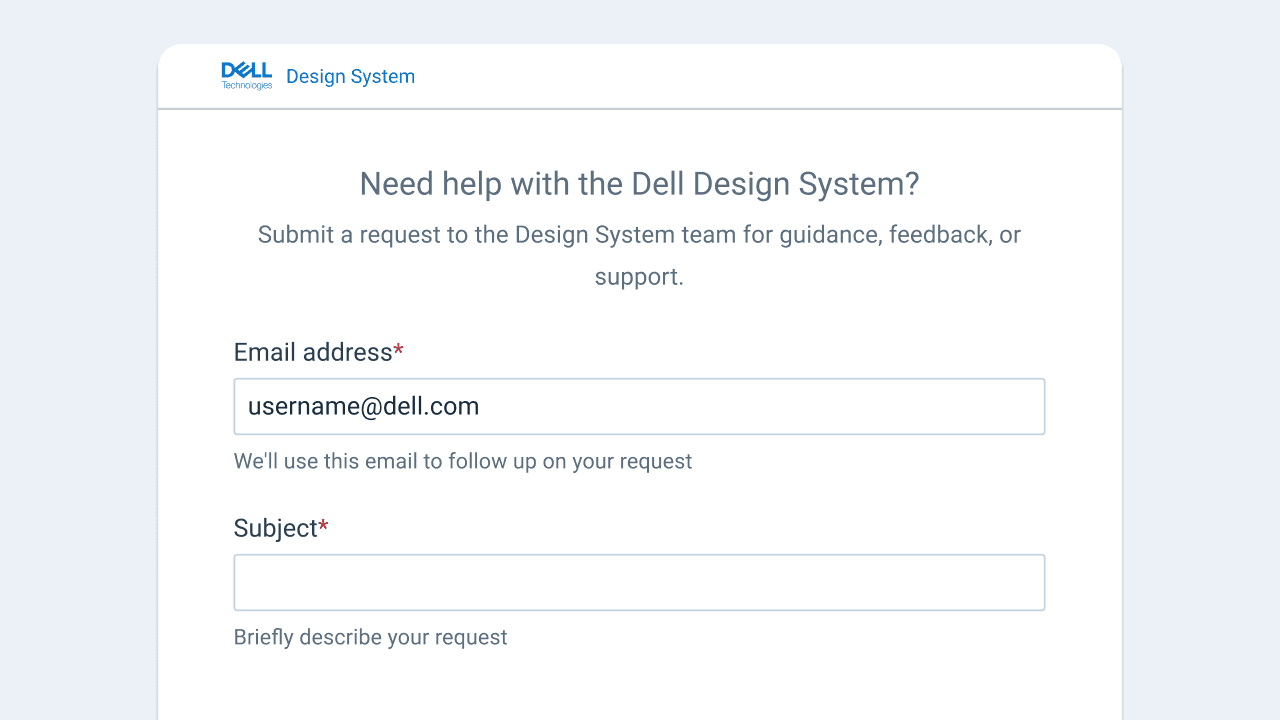Open the Design System header link
The height and width of the screenshot is (720, 1280).
(350, 77)
